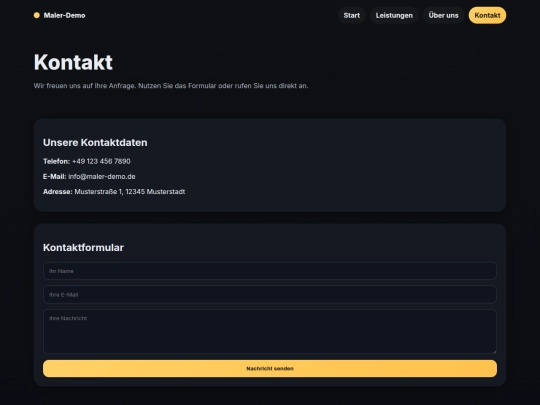Click email info@maler-demo.de

coord(102,176)
